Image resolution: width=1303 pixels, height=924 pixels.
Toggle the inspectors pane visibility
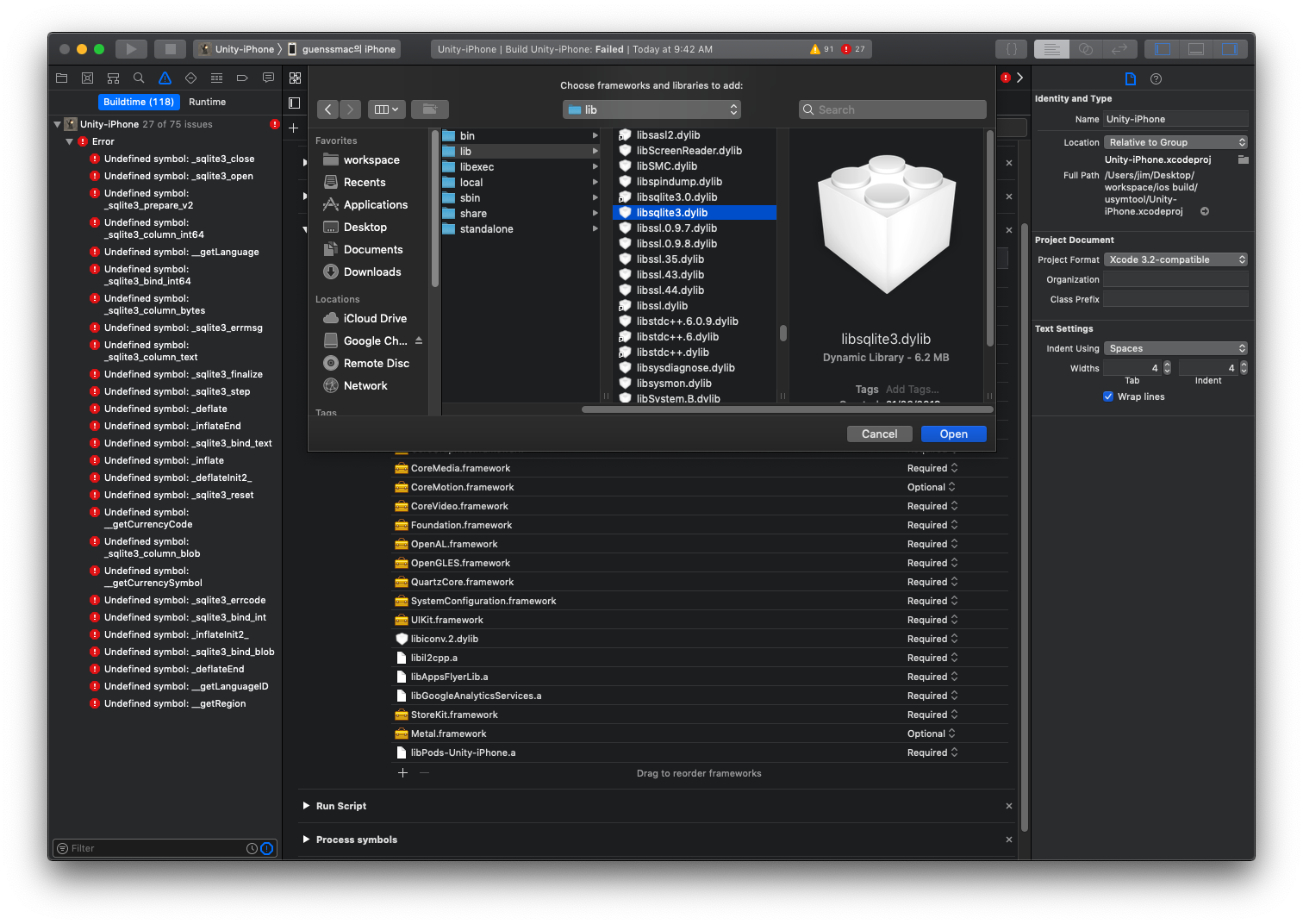click(1230, 49)
